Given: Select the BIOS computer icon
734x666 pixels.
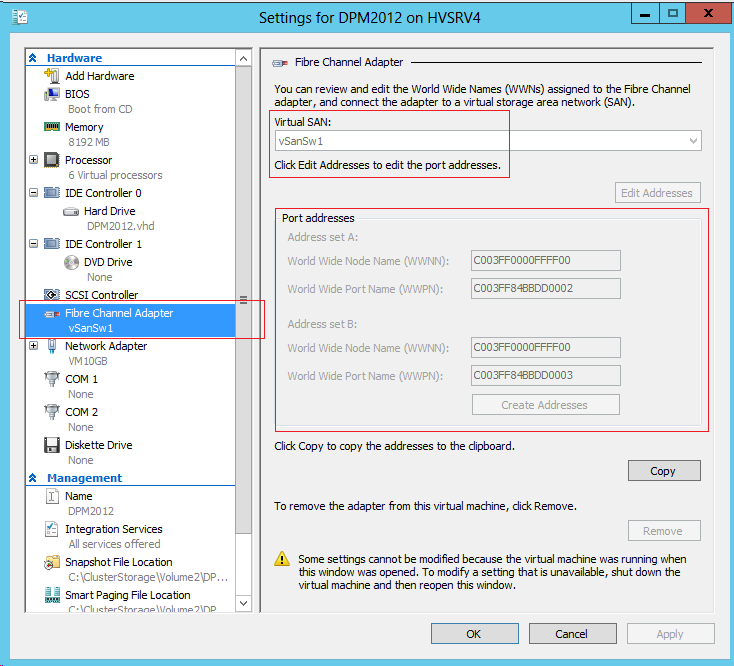Looking at the screenshot, I should (x=51, y=94).
